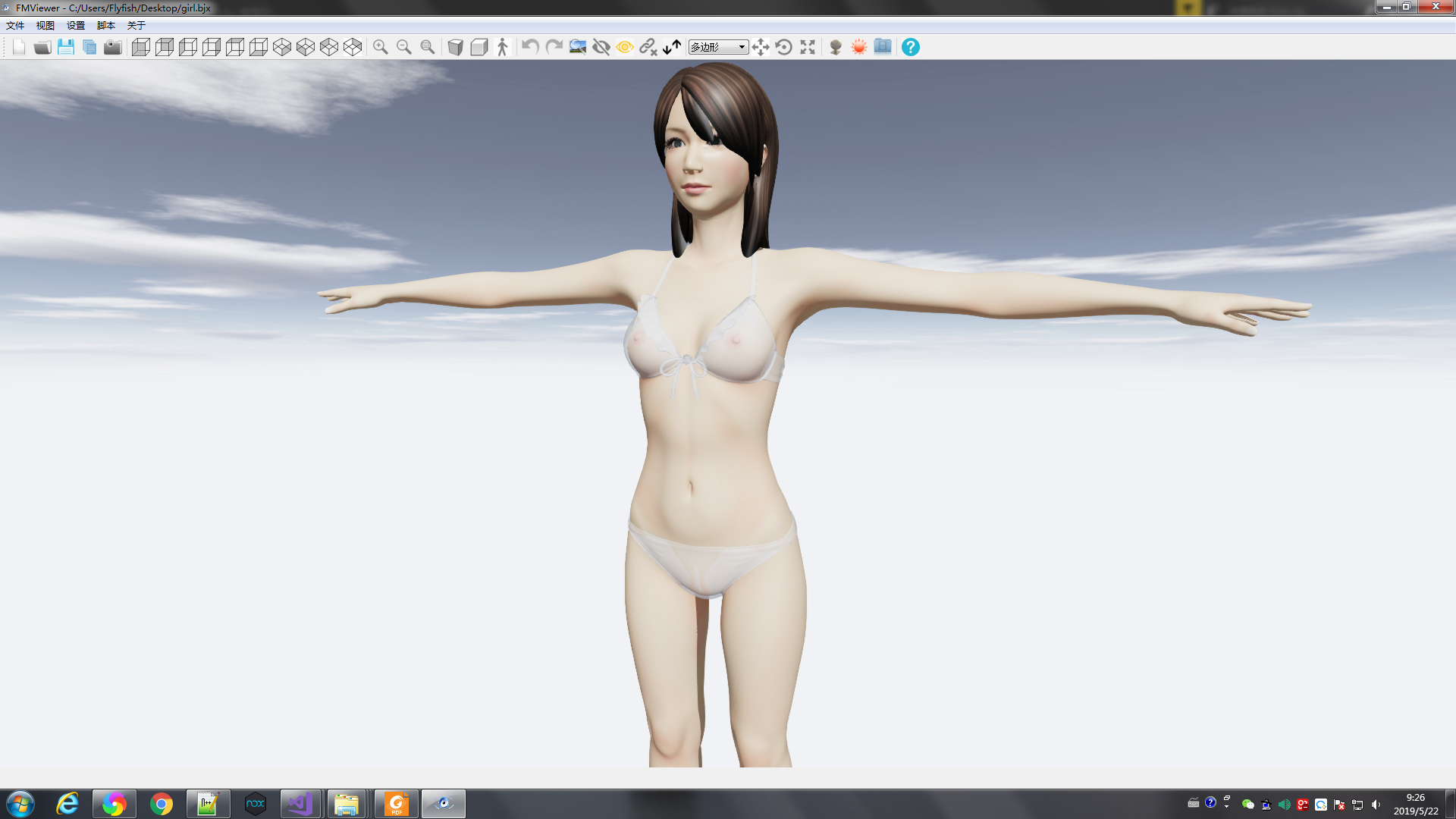
Task: Click the tree environment icon
Action: click(836, 47)
